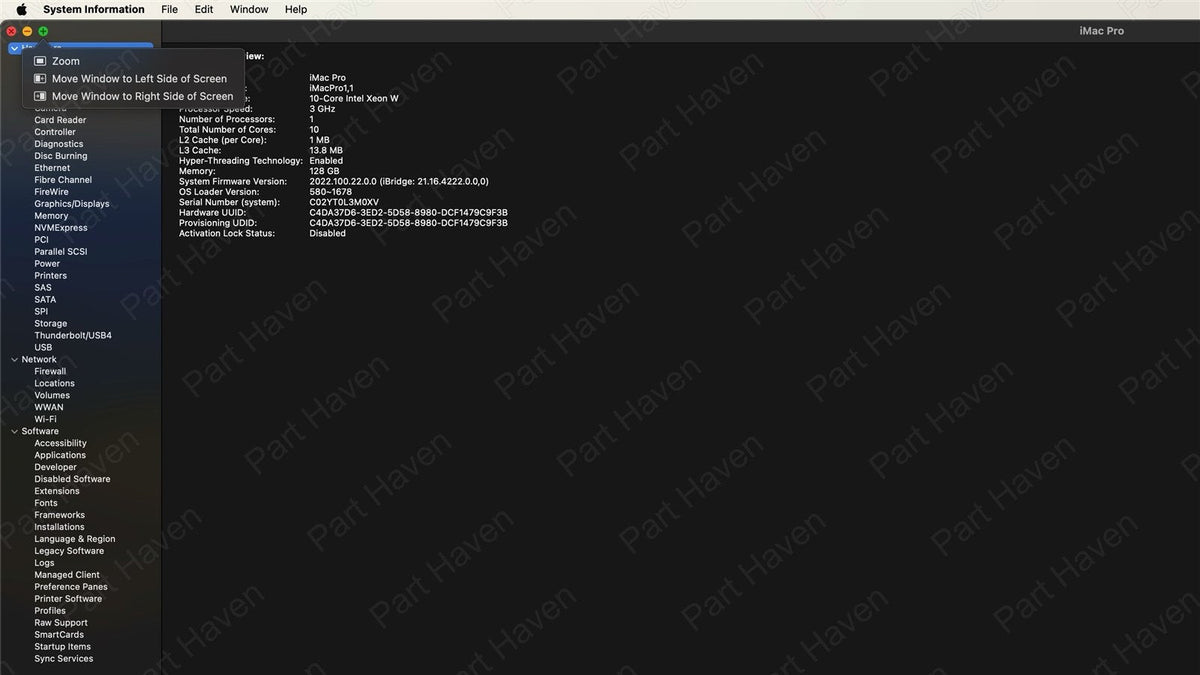The height and width of the screenshot is (675, 1200).
Task: Select Move Window to Left Side of Screen
Action: click(x=139, y=79)
